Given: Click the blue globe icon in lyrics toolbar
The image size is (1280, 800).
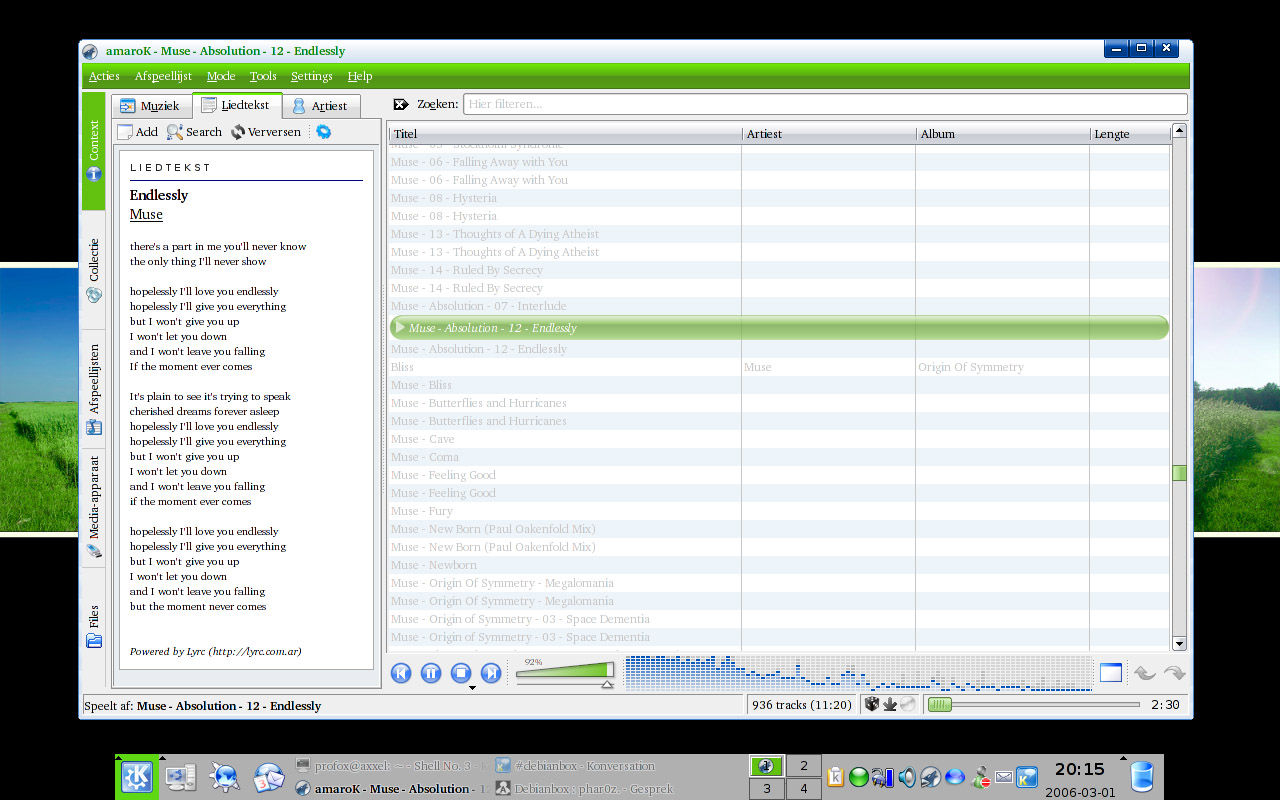Looking at the screenshot, I should tap(323, 132).
